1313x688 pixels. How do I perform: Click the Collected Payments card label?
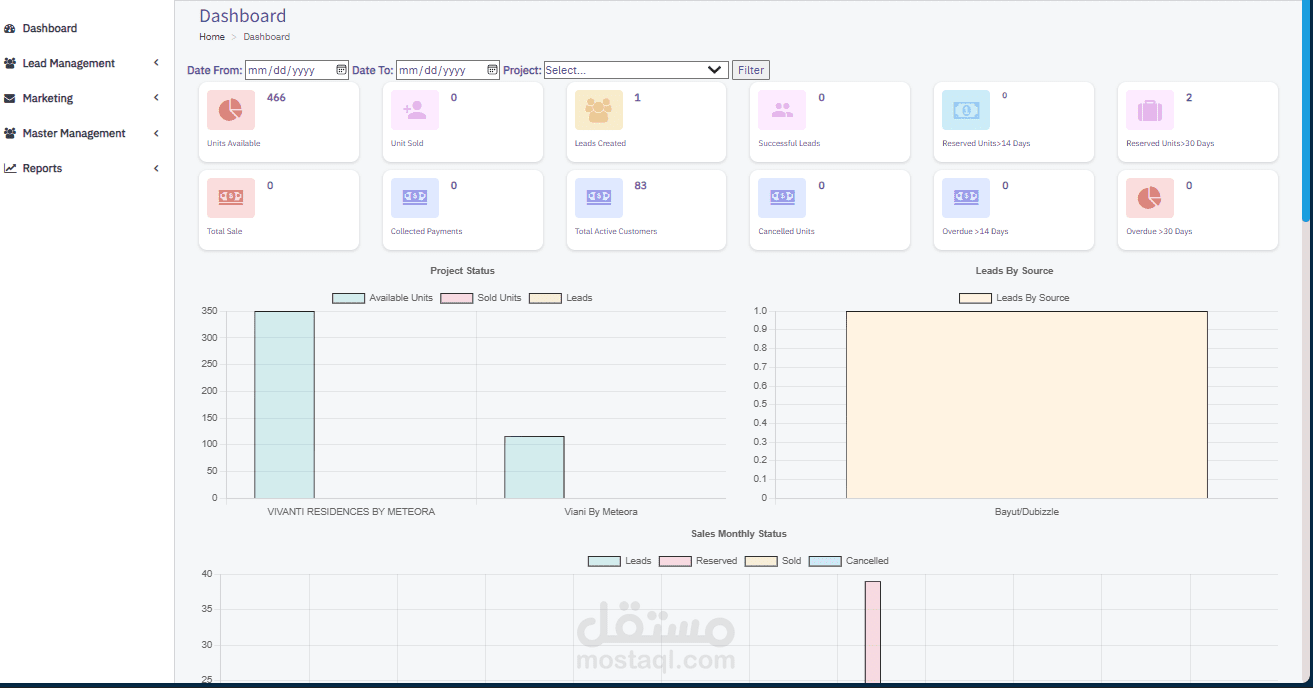click(x=426, y=232)
